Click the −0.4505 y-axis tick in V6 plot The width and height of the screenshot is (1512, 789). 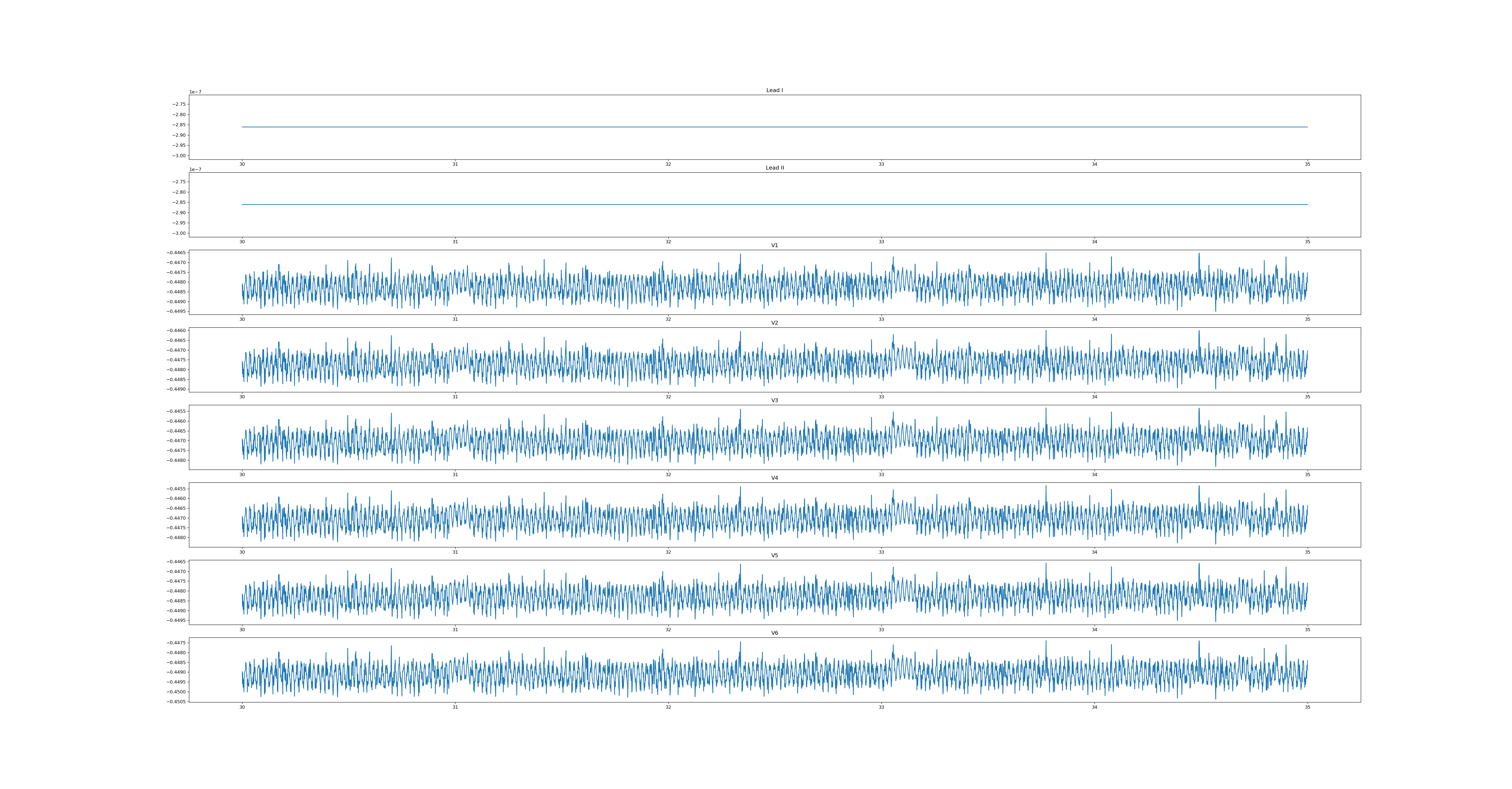pyautogui.click(x=177, y=702)
